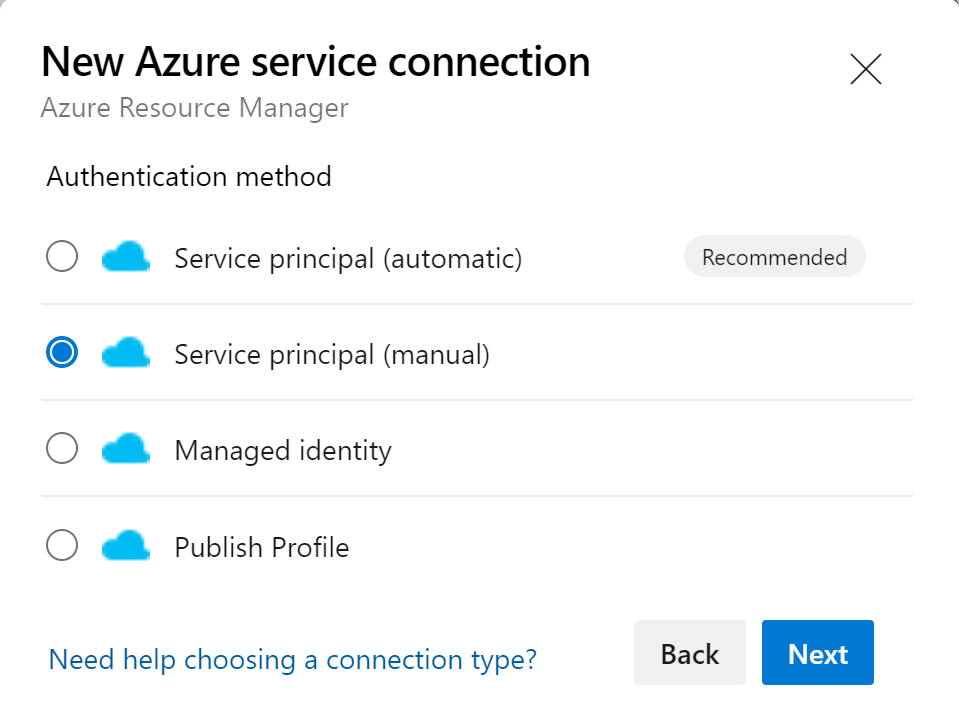Close the New Azure service connection dialog

[x=865, y=69]
